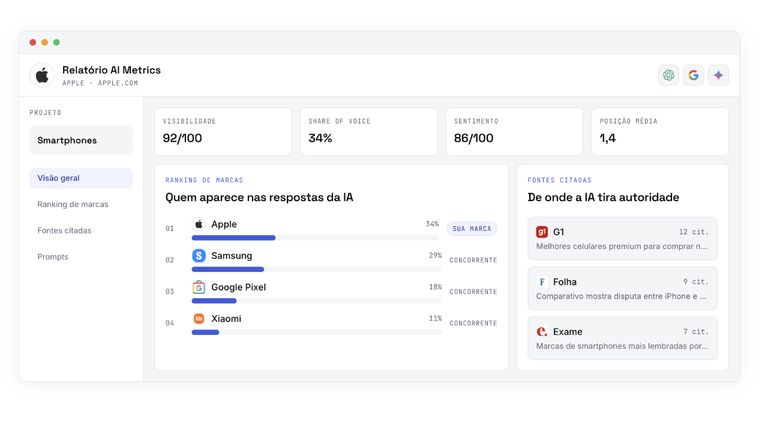Click 'Quem aparece nas respostas da IA' heading
The width and height of the screenshot is (768, 432).
tap(259, 197)
